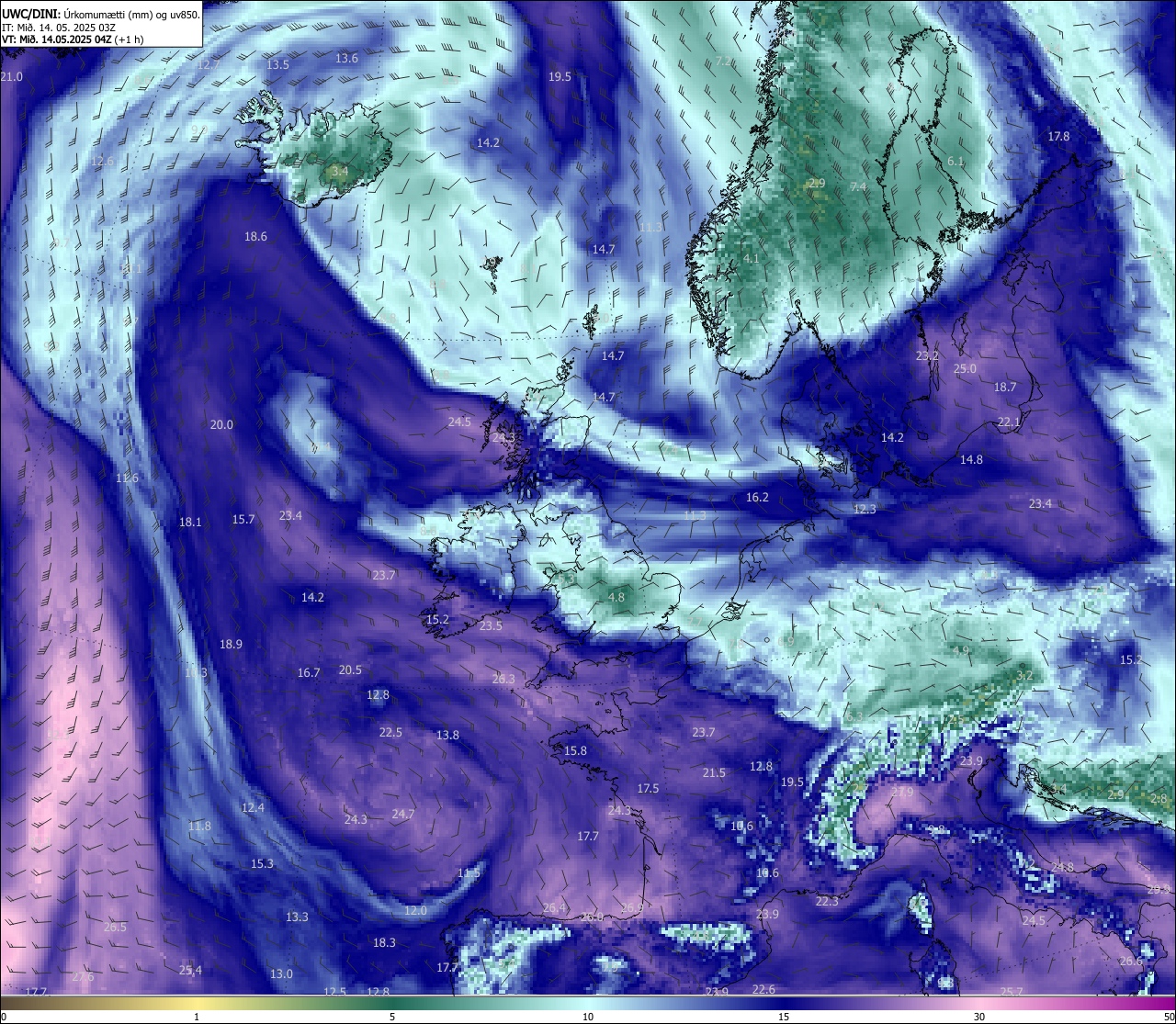Click the 13.6 value north of Iceland
1176x1024 pixels.
[346, 59]
